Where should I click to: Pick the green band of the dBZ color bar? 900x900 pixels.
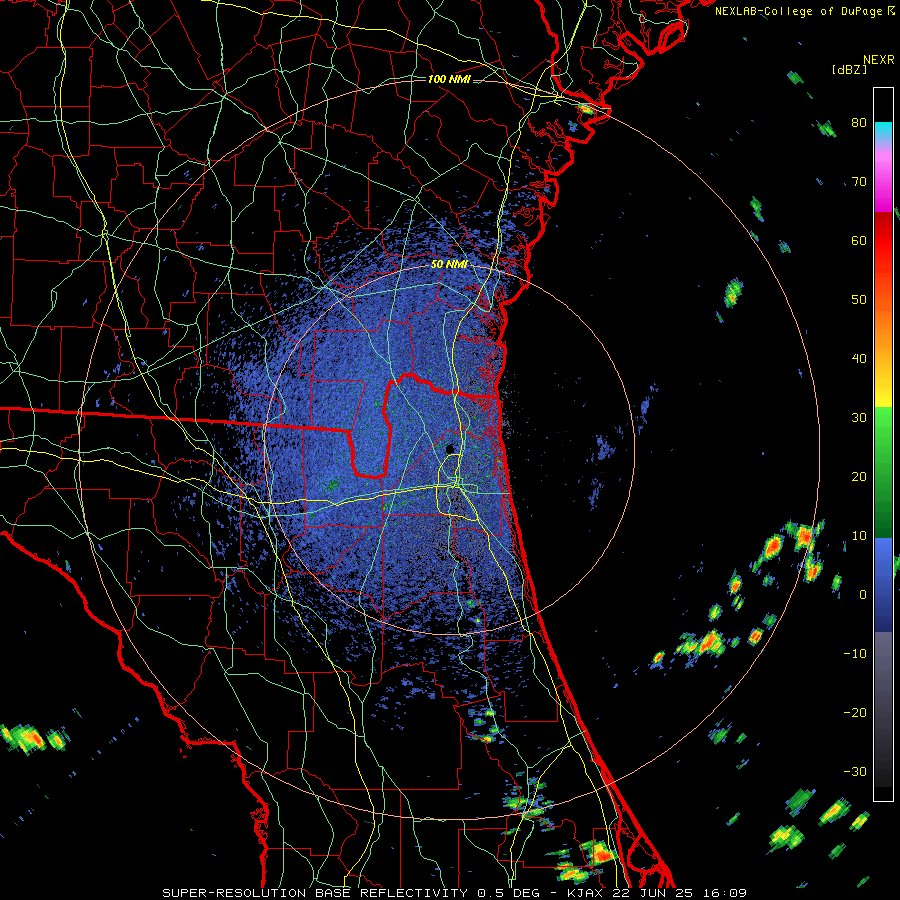click(x=883, y=472)
